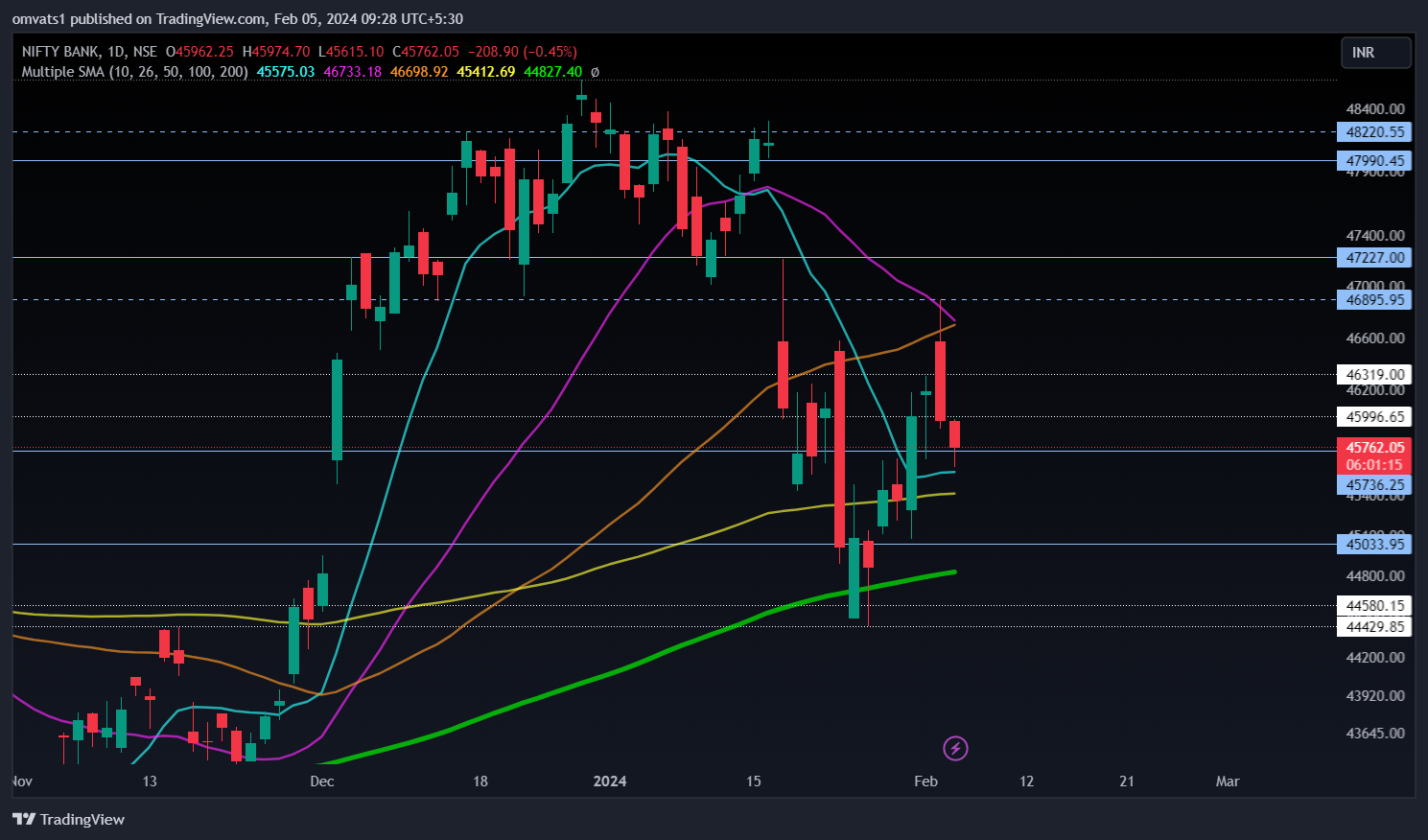Click the TradingView logo at bottom
The image size is (1428, 840).
pos(68,819)
